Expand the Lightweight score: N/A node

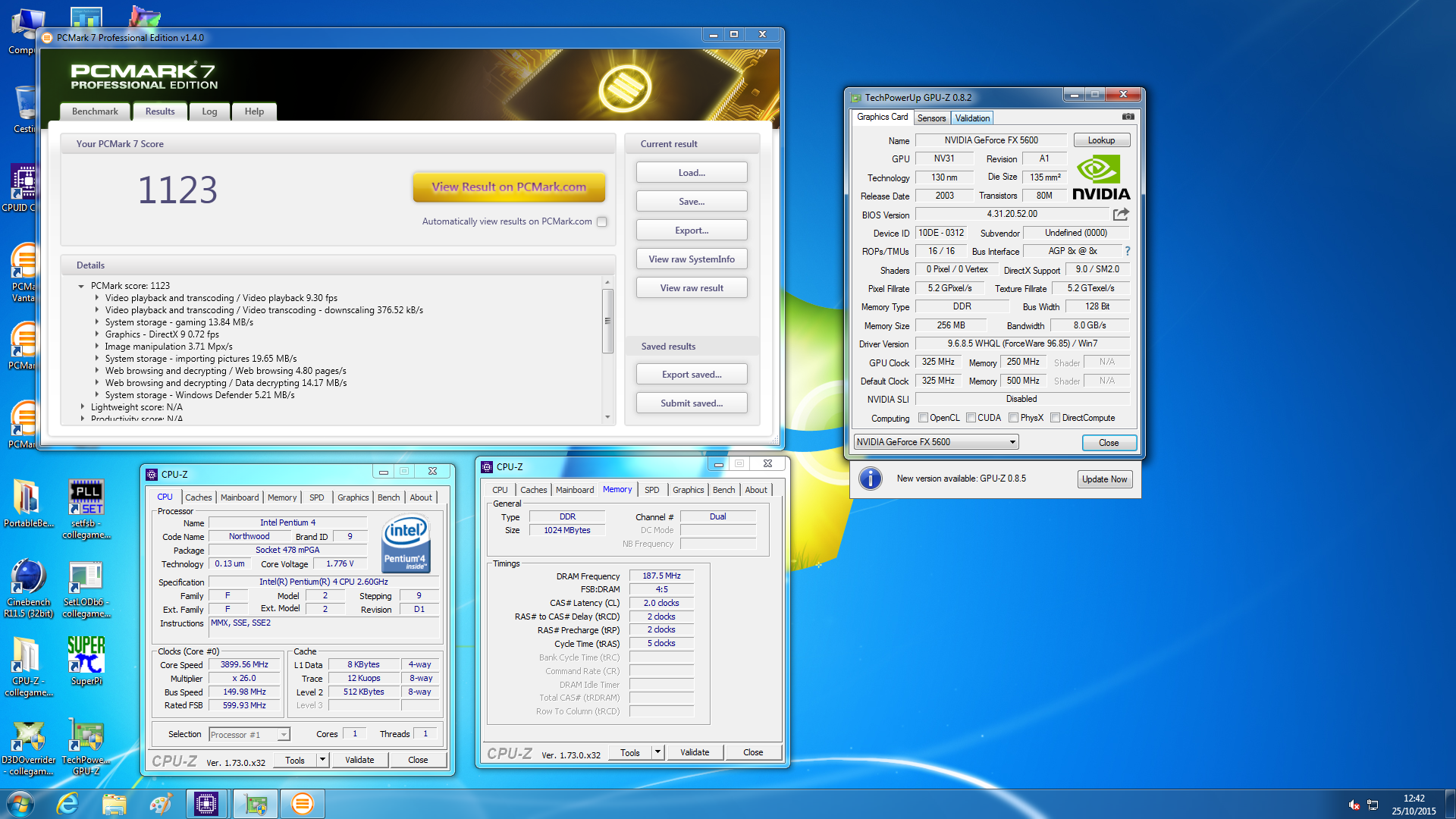click(83, 407)
